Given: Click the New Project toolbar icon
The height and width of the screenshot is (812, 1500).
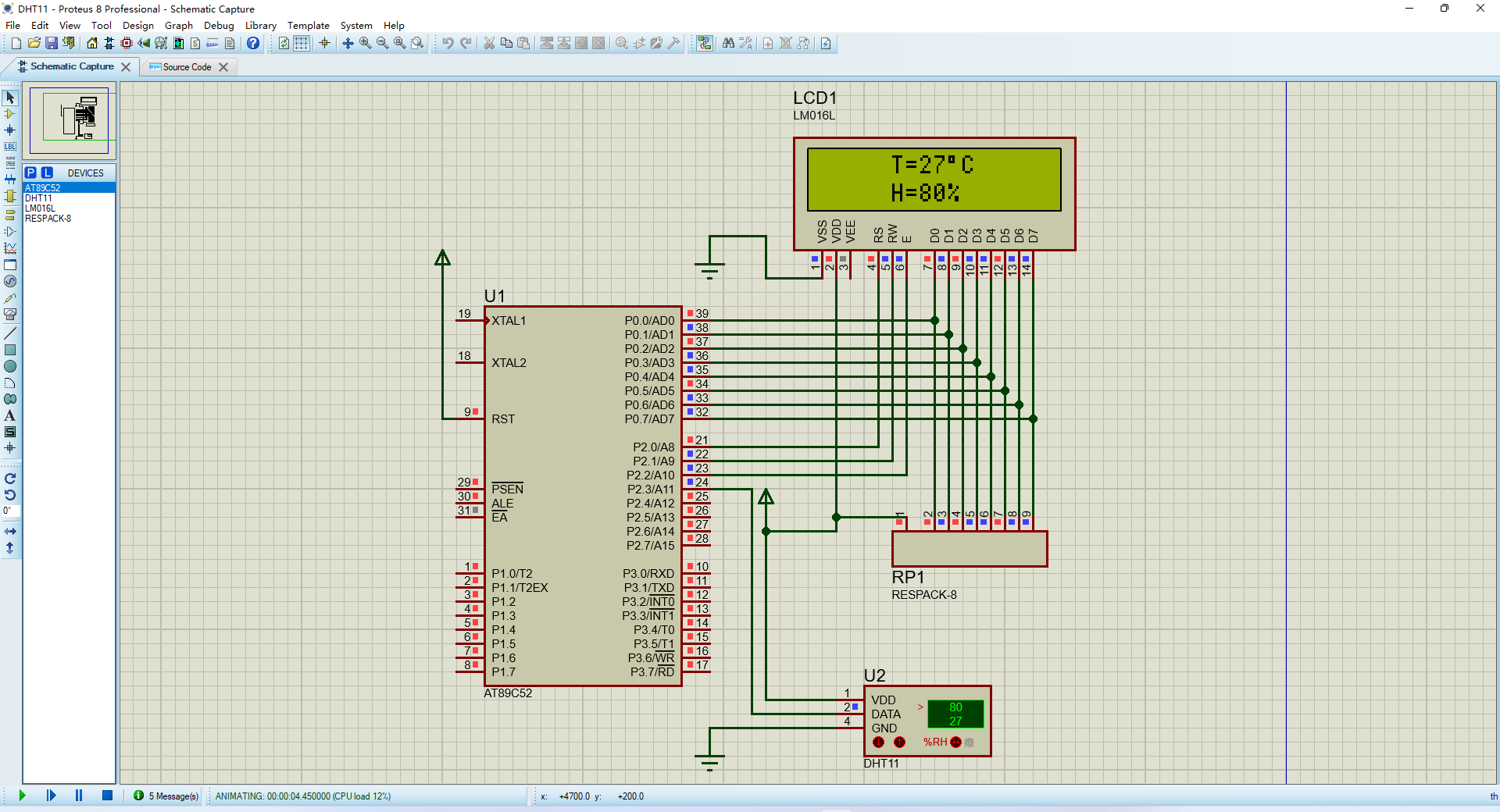Looking at the screenshot, I should click(x=16, y=43).
